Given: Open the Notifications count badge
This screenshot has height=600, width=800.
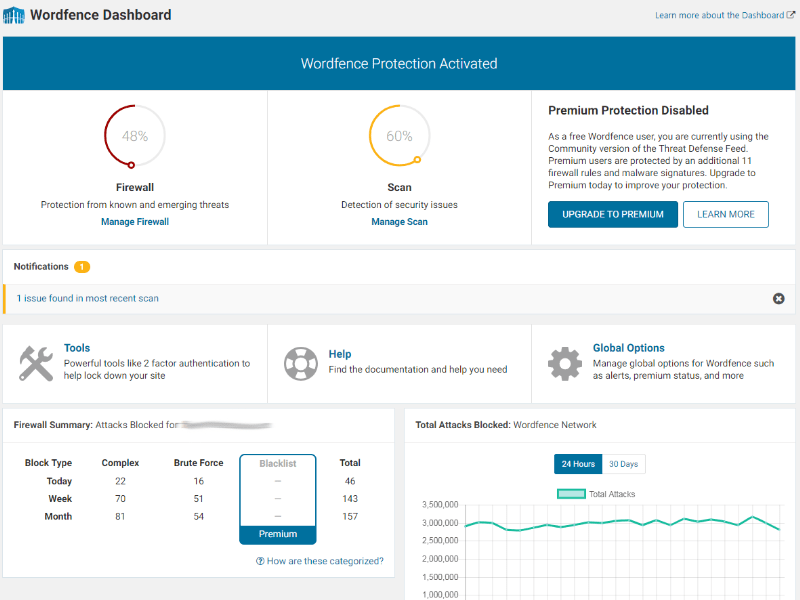Looking at the screenshot, I should [82, 267].
